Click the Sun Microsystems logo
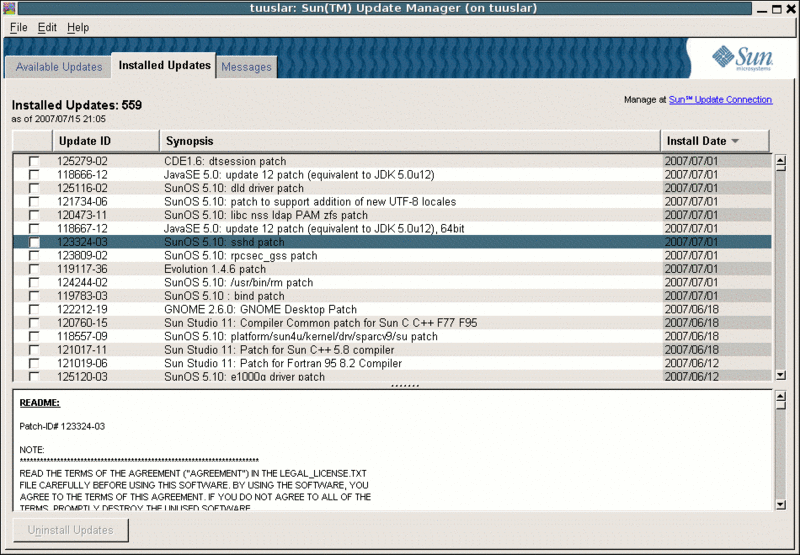Image resolution: width=800 pixels, height=555 pixels. [742, 58]
